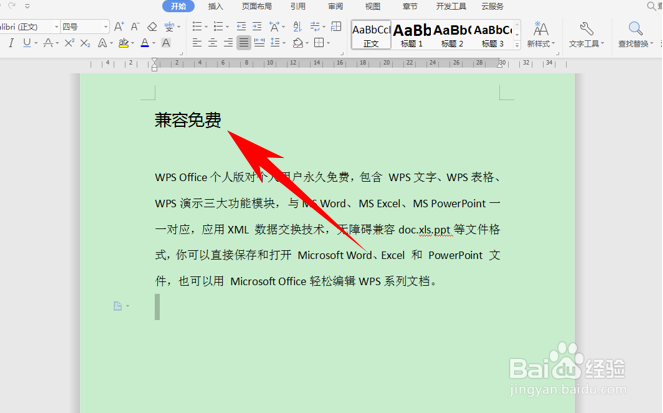Align text left
The height and width of the screenshot is (413, 663).
(x=197, y=43)
